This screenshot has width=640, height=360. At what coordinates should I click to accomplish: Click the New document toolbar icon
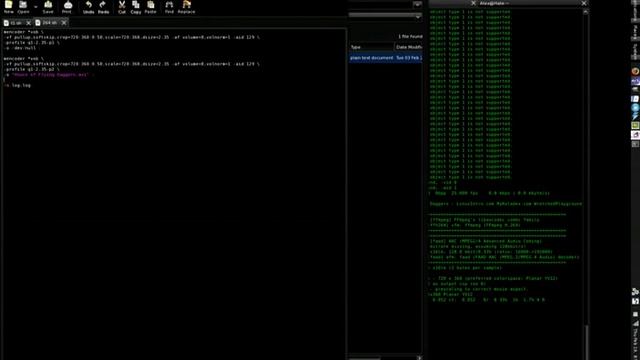pos(9,6)
